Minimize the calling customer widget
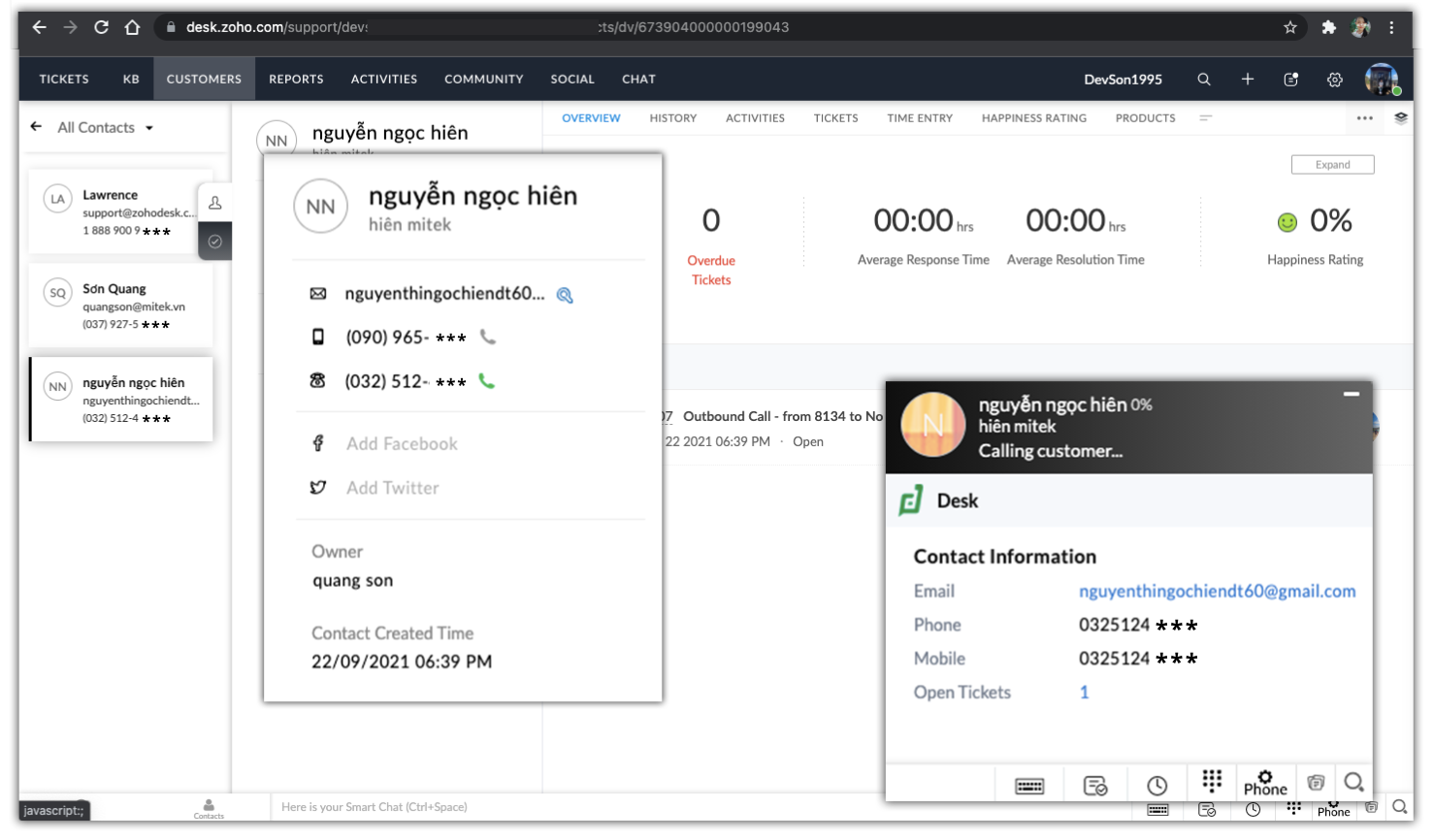 tap(1351, 394)
